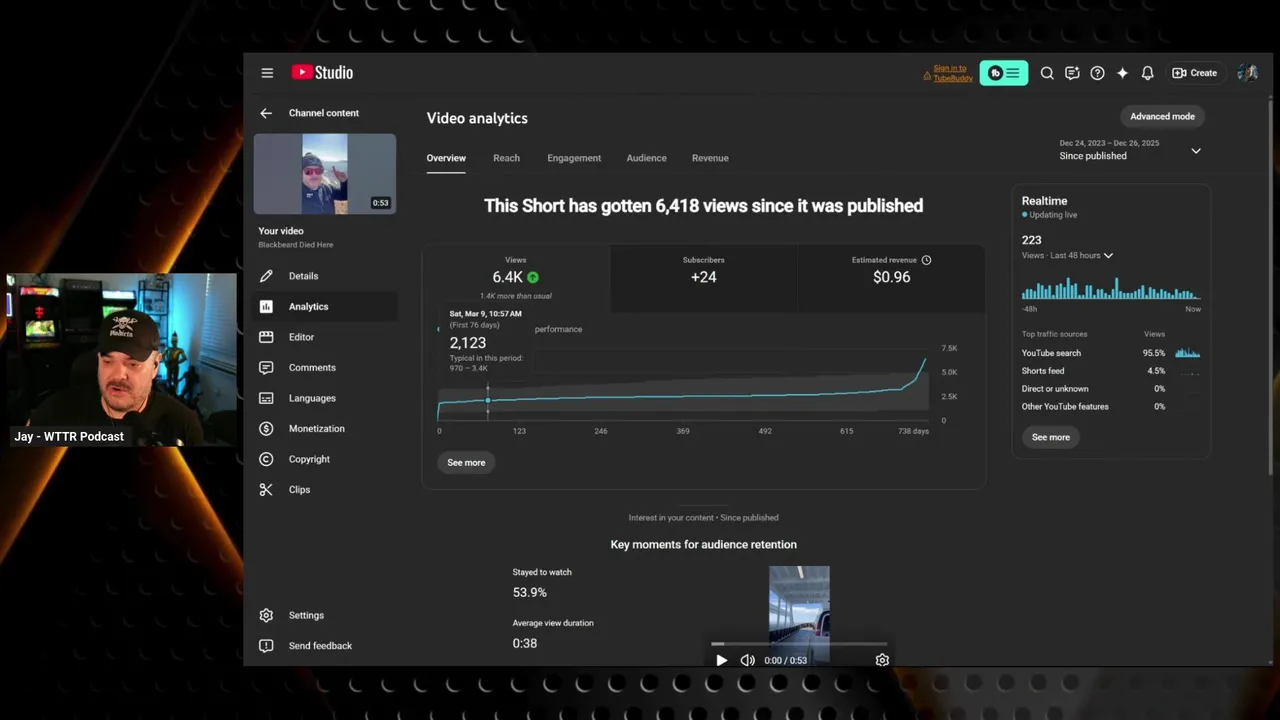Image resolution: width=1280 pixels, height=720 pixels.
Task: Click the sparkle inspiration icon
Action: pos(1122,73)
